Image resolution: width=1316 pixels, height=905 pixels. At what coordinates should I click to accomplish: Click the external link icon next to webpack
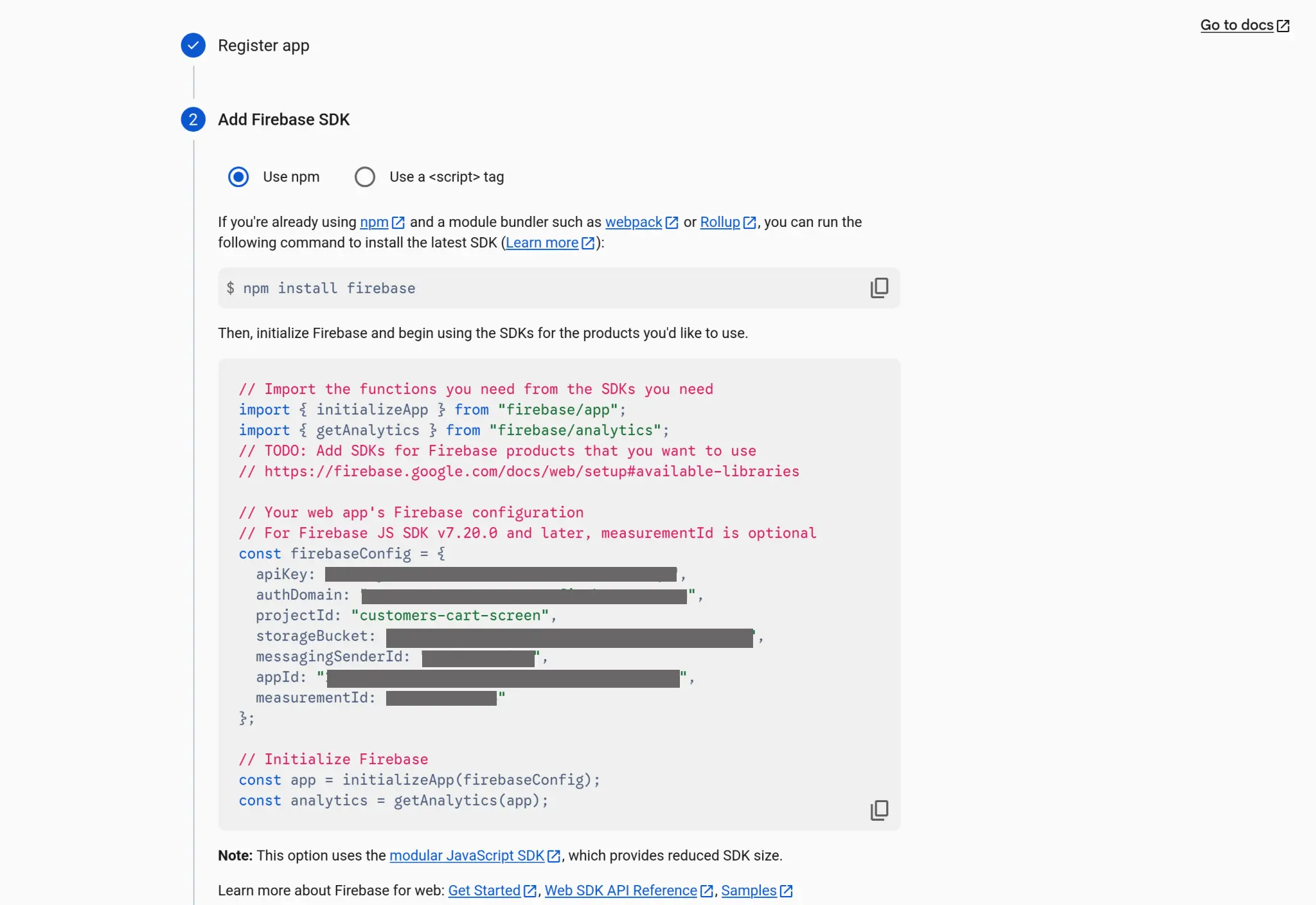click(x=672, y=222)
